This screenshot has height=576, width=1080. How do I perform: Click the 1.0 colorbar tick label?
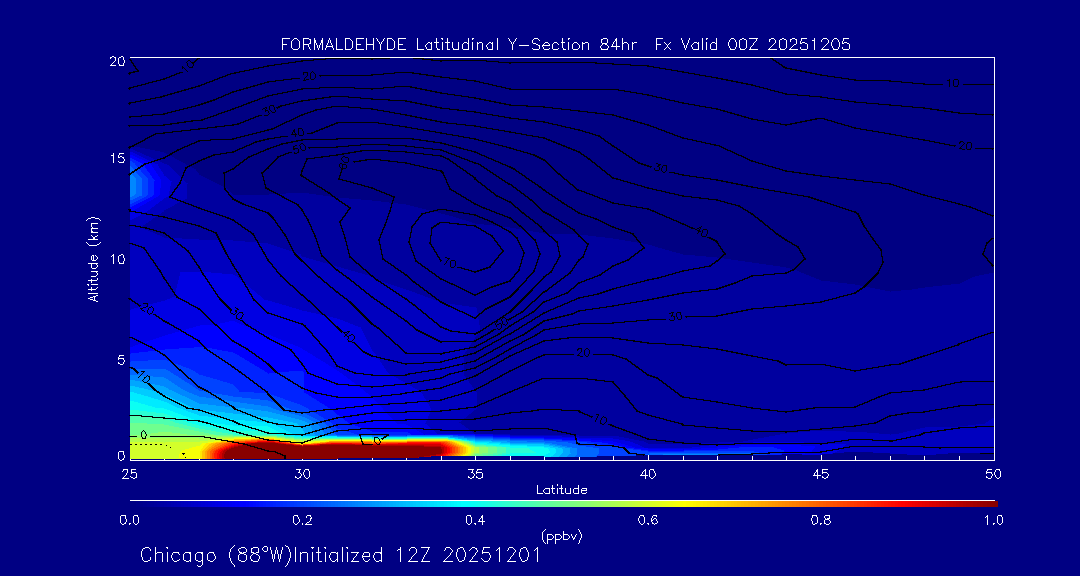(x=994, y=520)
